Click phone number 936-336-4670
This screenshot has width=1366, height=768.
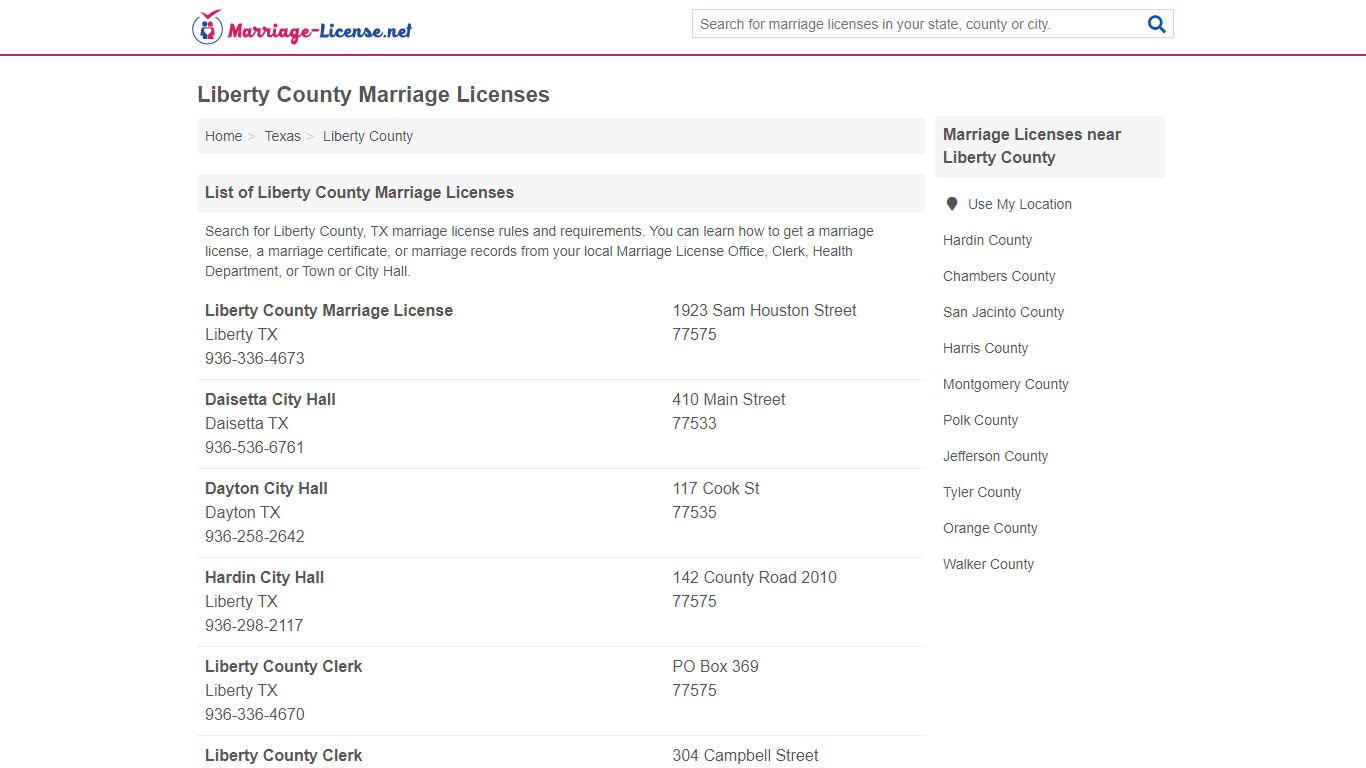(254, 714)
